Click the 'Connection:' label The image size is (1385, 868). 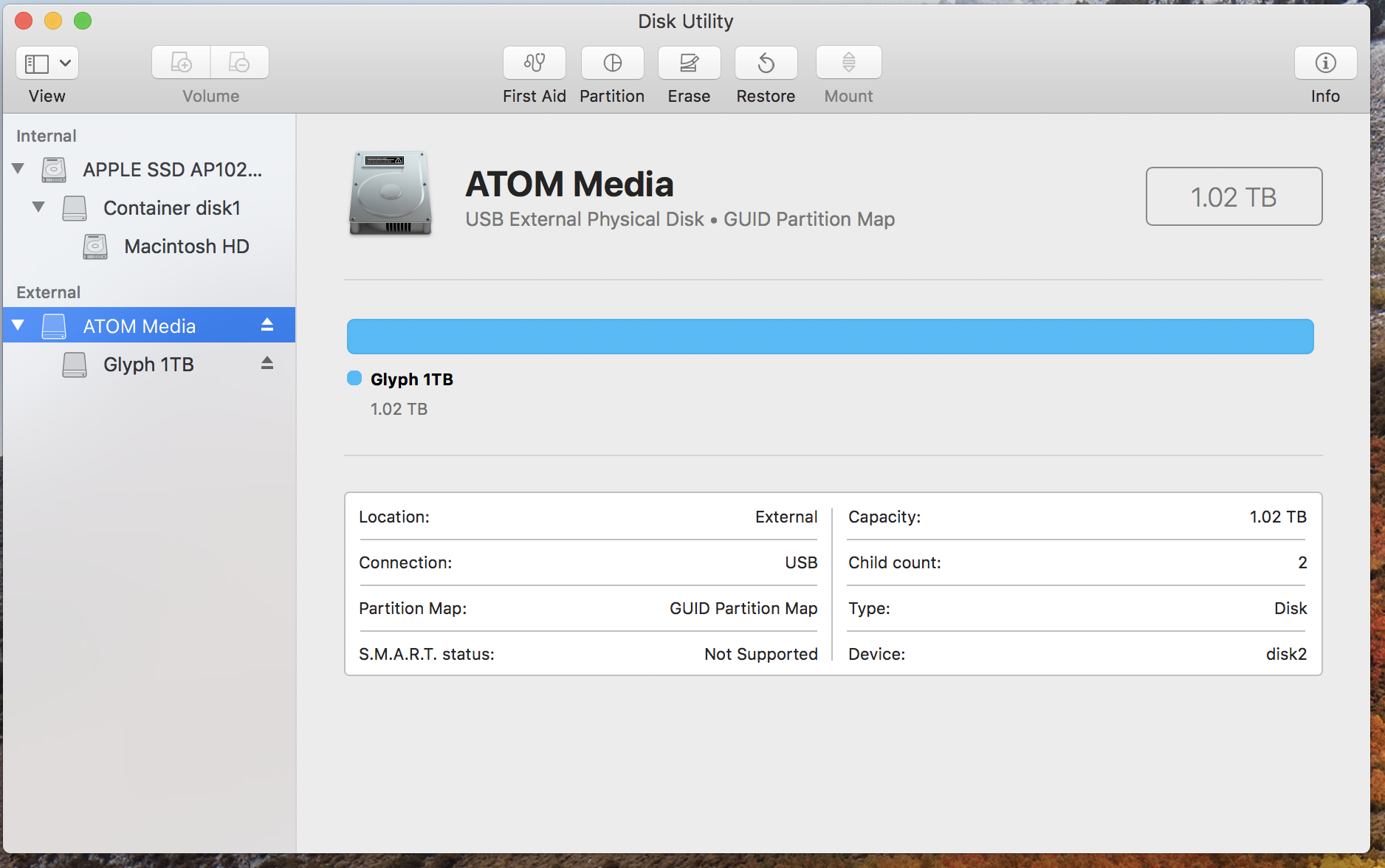coord(405,563)
